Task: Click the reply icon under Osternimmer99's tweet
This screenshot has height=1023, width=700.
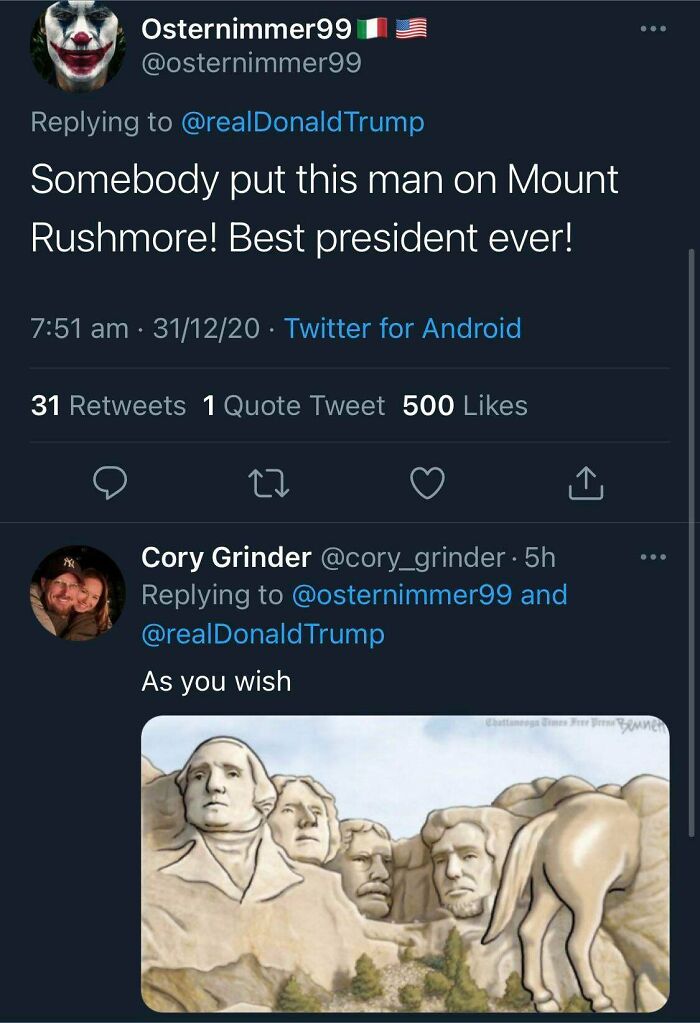Action: coord(110,483)
